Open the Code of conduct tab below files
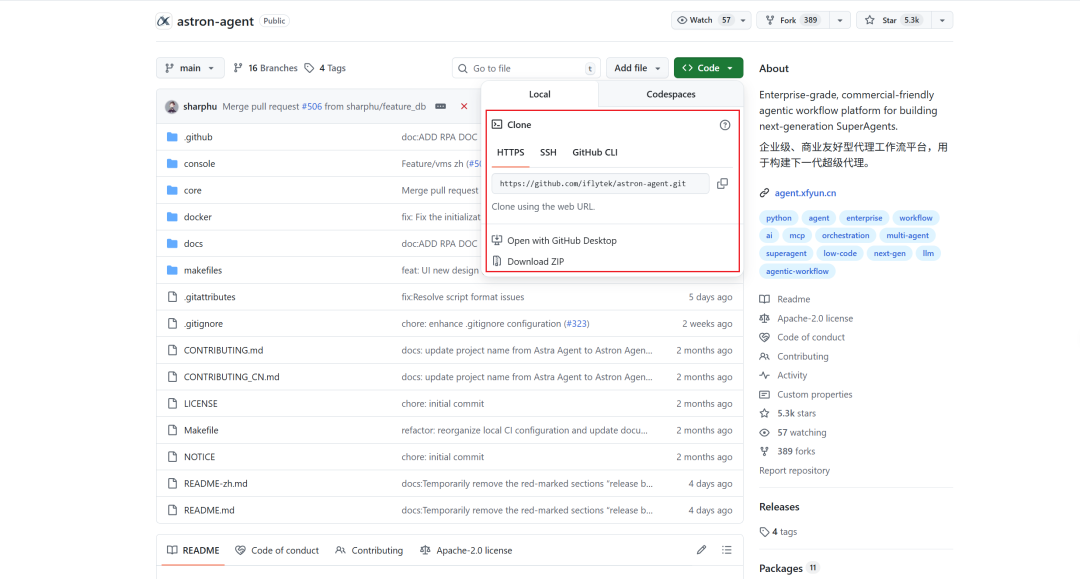The image size is (1080, 579). click(x=277, y=551)
